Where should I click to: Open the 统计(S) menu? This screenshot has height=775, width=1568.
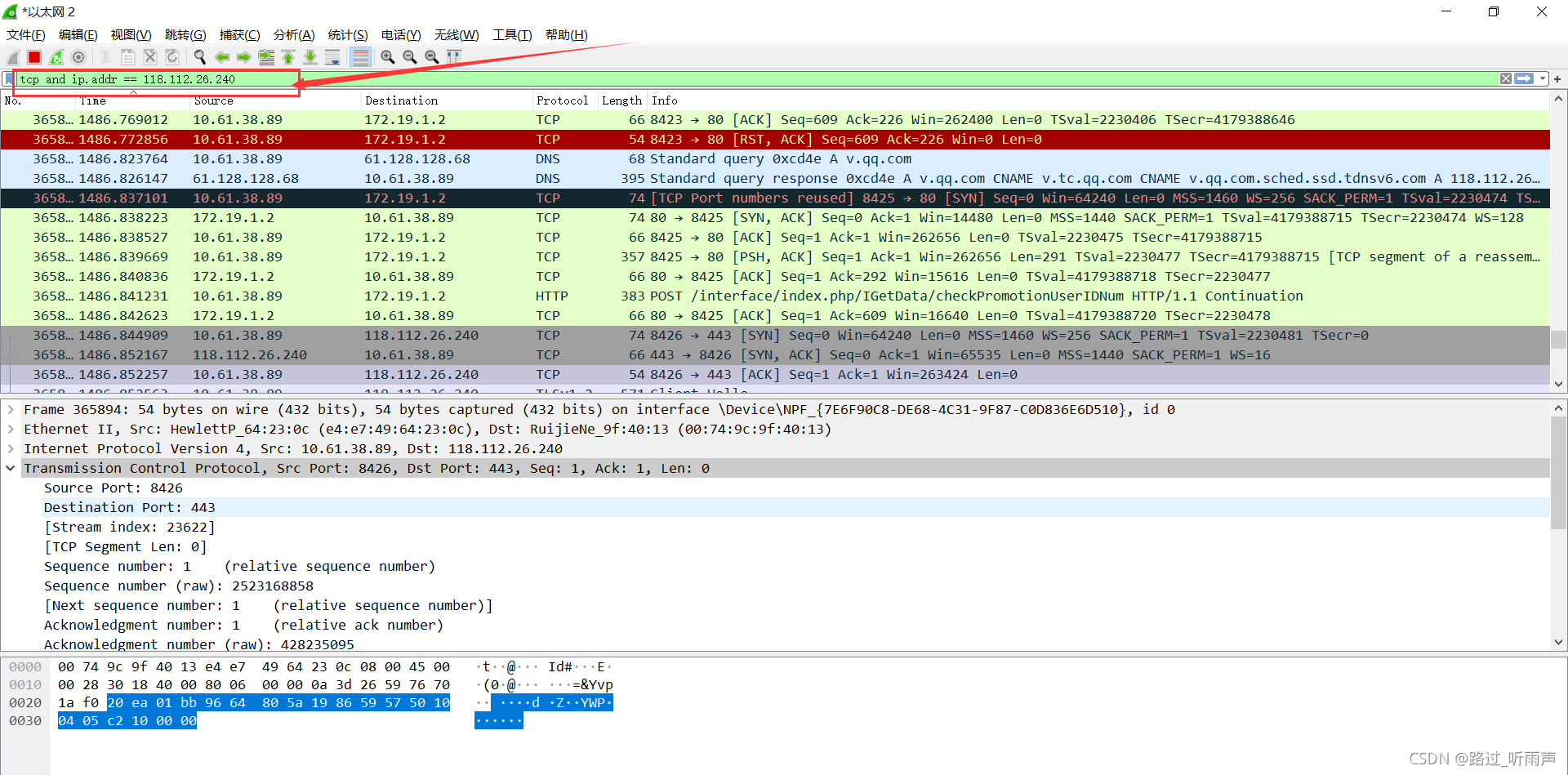tap(347, 35)
